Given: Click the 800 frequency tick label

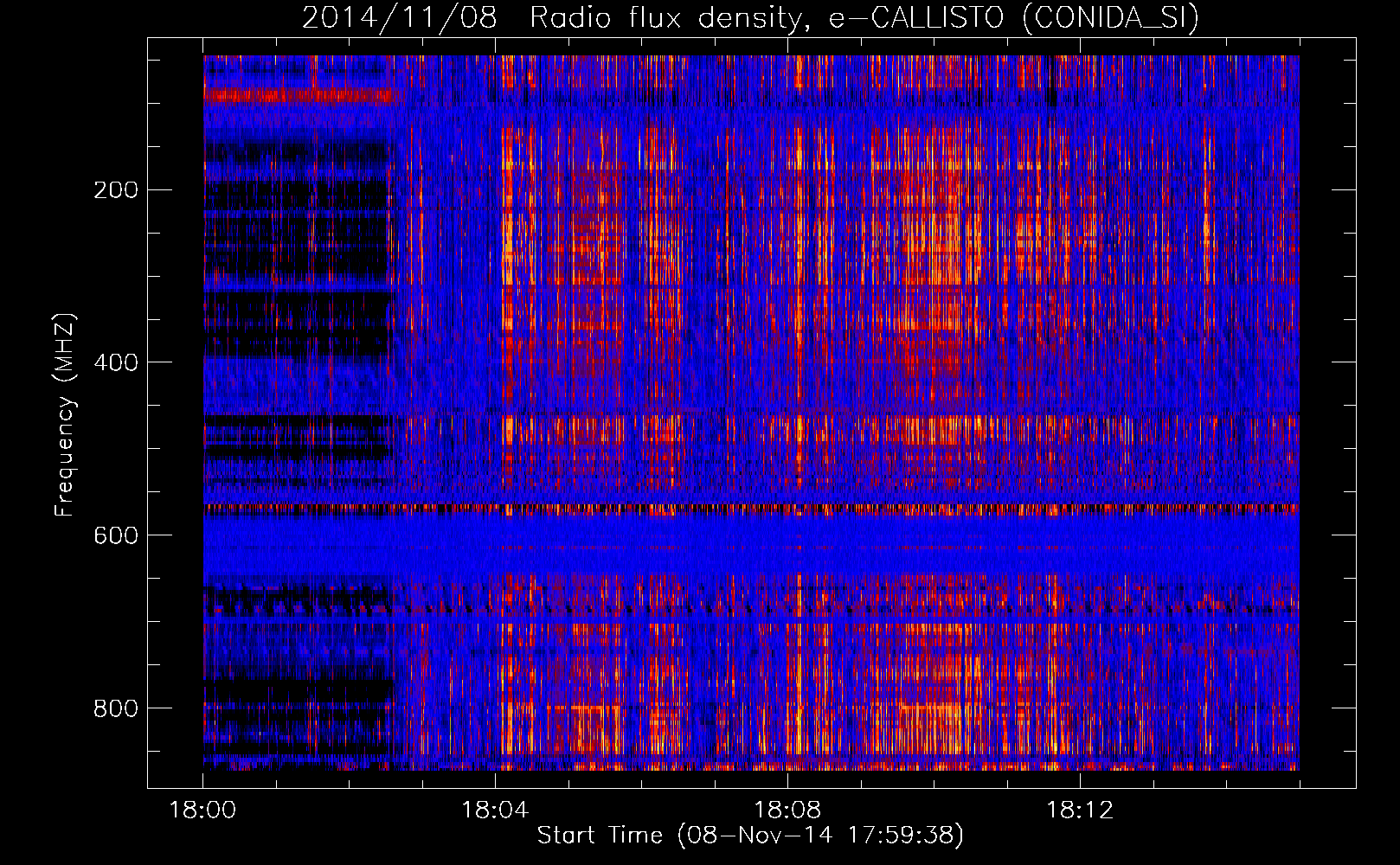Looking at the screenshot, I should [115, 708].
